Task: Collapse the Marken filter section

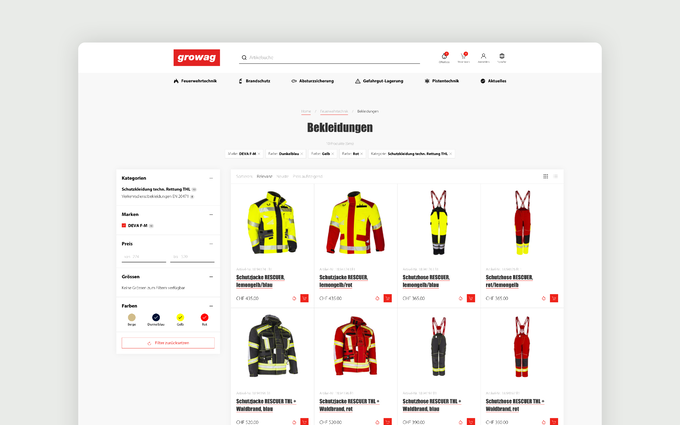Action: [211, 215]
